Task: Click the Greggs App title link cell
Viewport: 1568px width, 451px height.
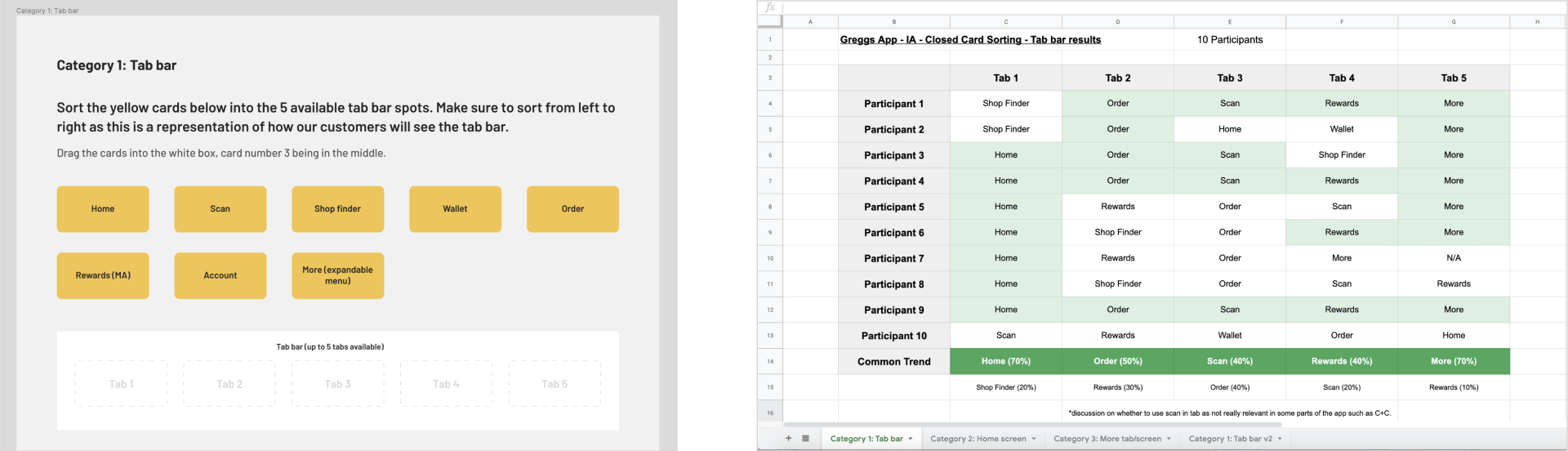Action: 970,39
